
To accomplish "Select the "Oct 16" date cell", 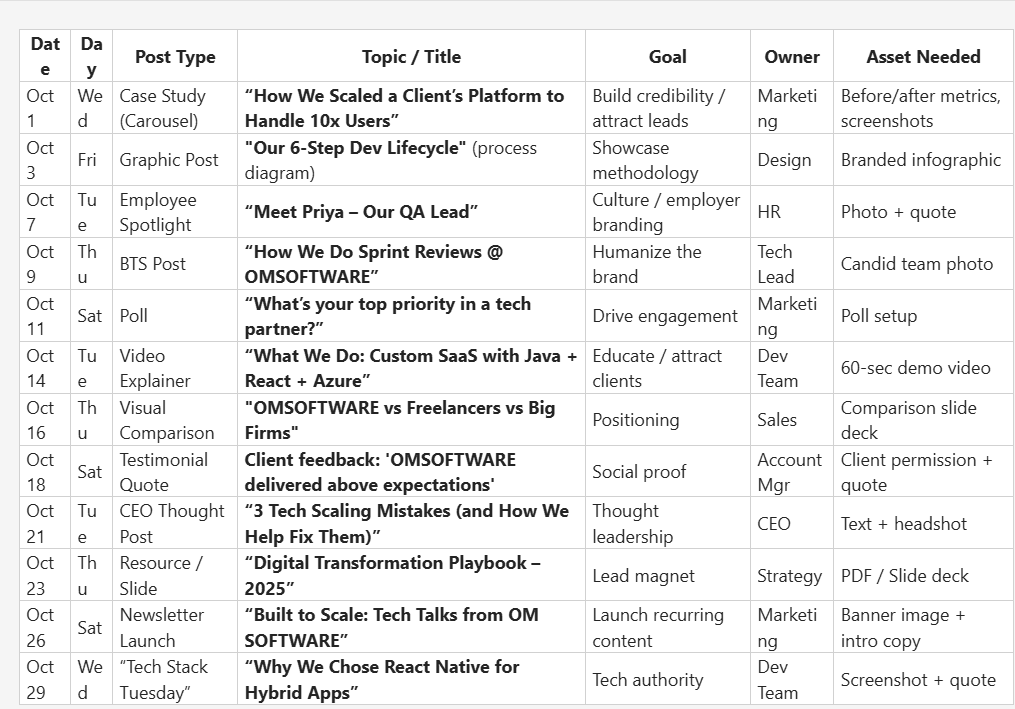I will [x=40, y=420].
